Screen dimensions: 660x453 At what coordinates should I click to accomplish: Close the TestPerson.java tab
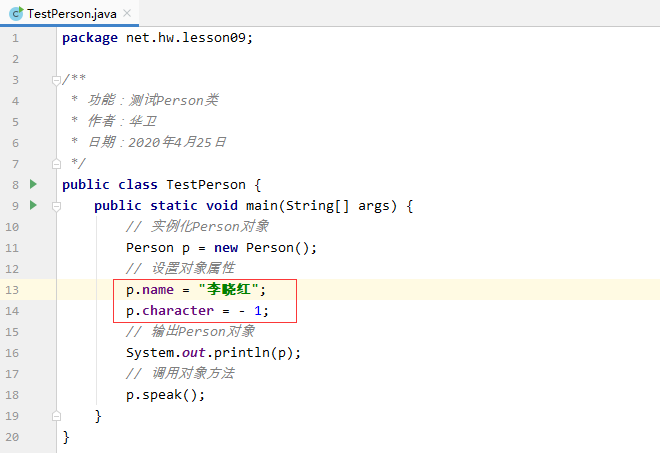127,13
